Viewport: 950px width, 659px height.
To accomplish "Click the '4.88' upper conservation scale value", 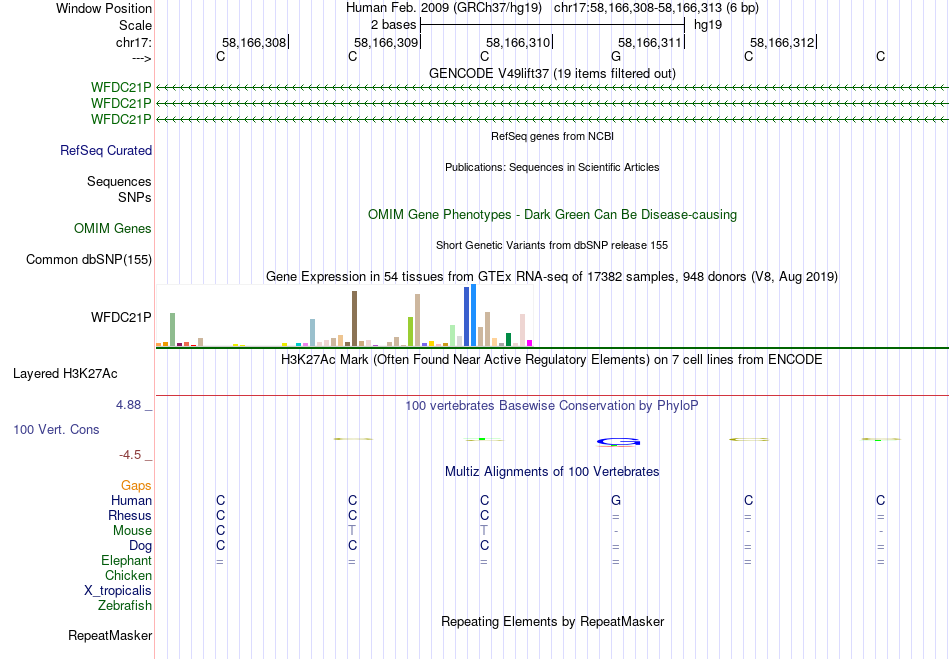I will click(x=128, y=405).
